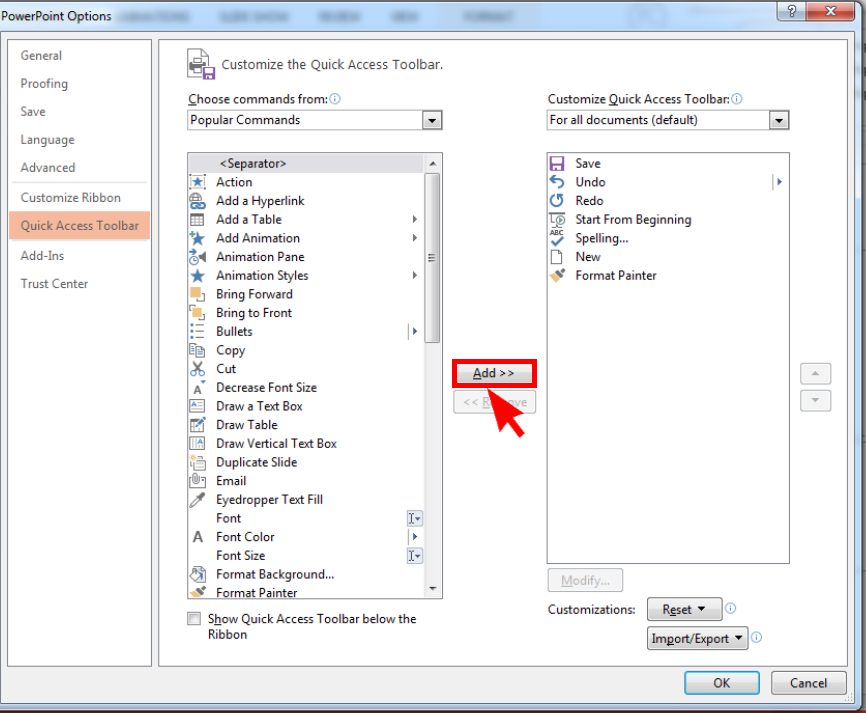This screenshot has width=866, height=713.
Task: Move selected command up with arrow button
Action: tap(815, 374)
